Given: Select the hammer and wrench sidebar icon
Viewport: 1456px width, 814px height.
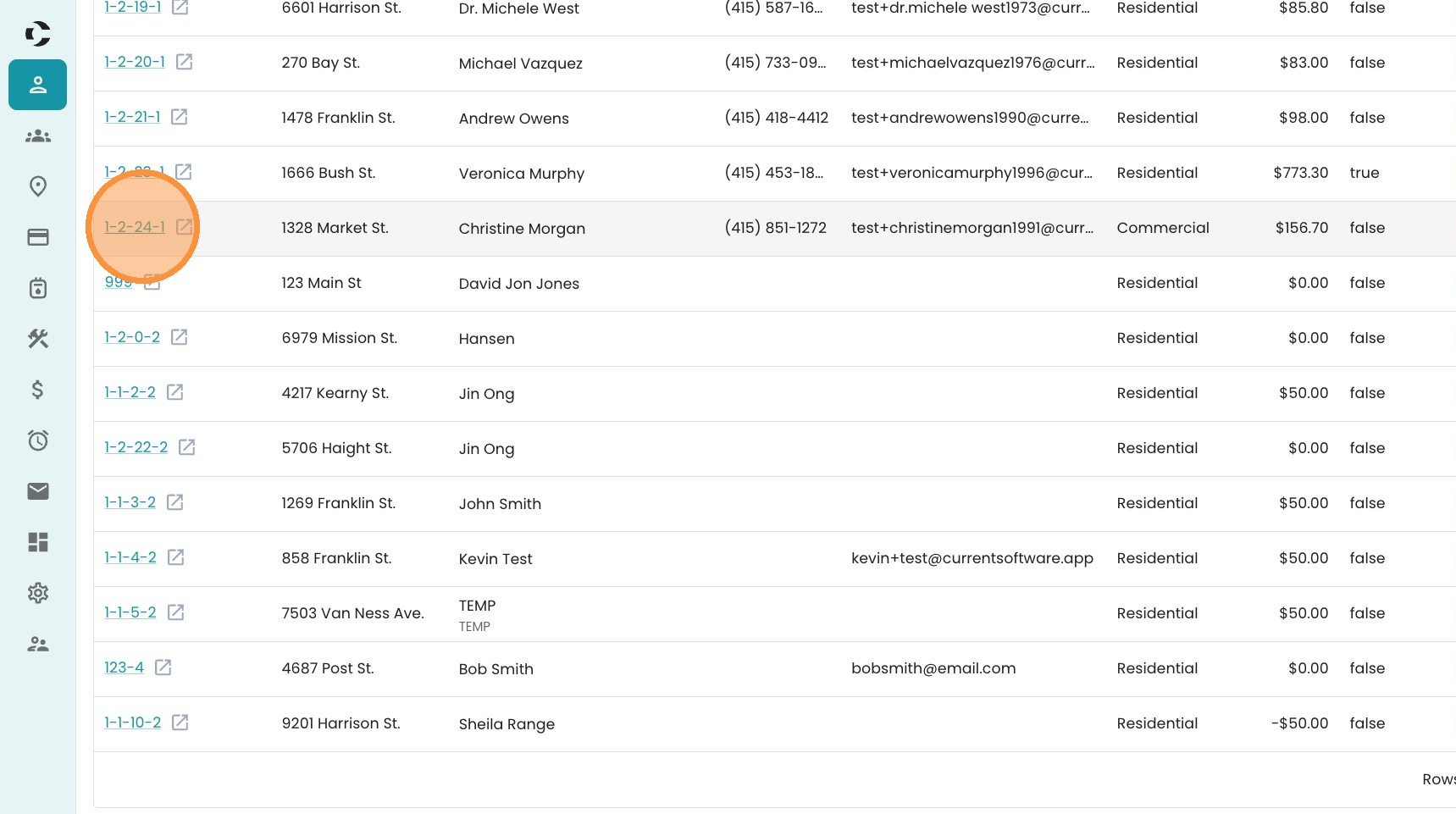Looking at the screenshot, I should [37, 339].
